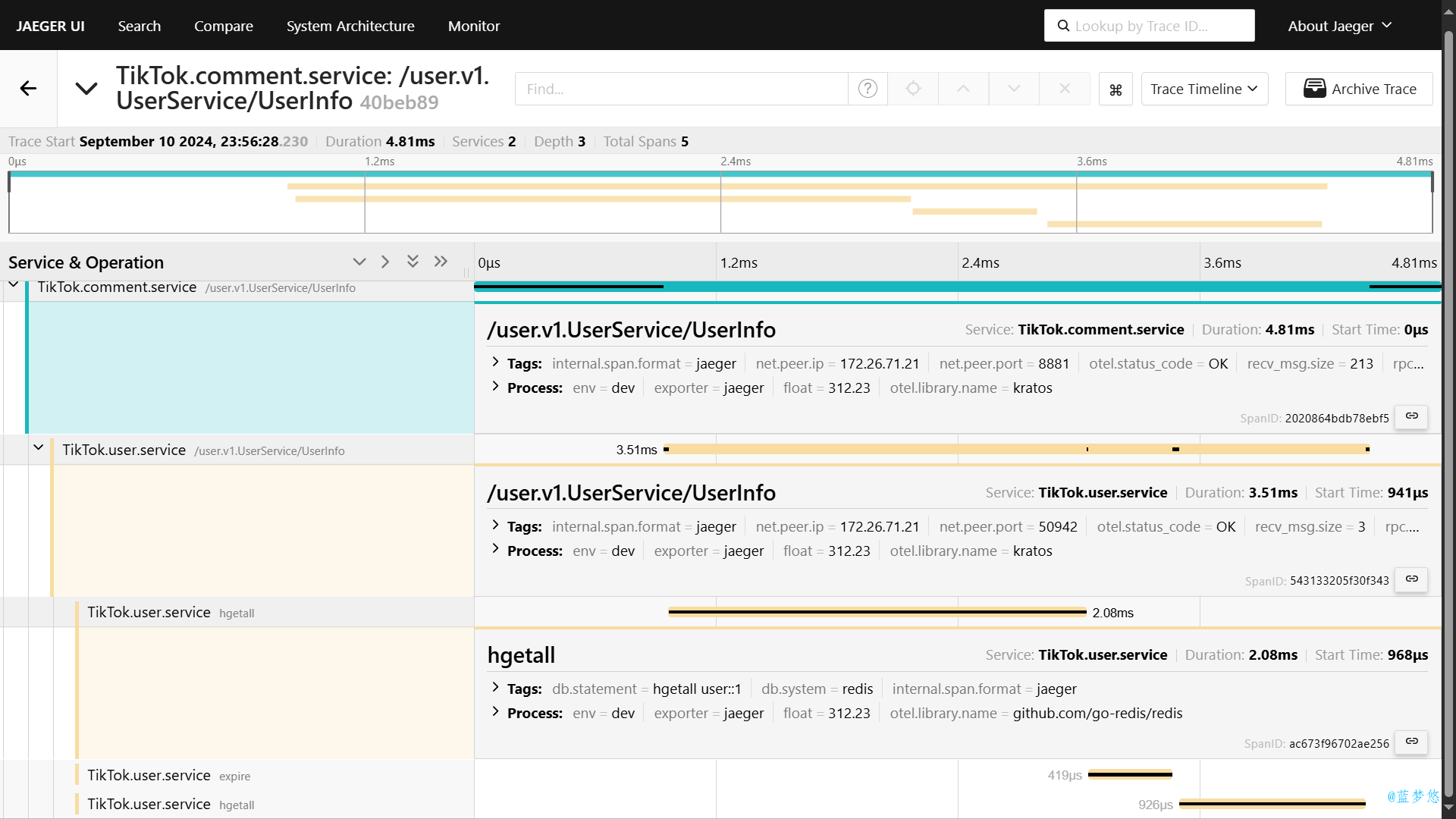Copy deep link for hgetall span ac673f96702ae256

click(1411, 742)
